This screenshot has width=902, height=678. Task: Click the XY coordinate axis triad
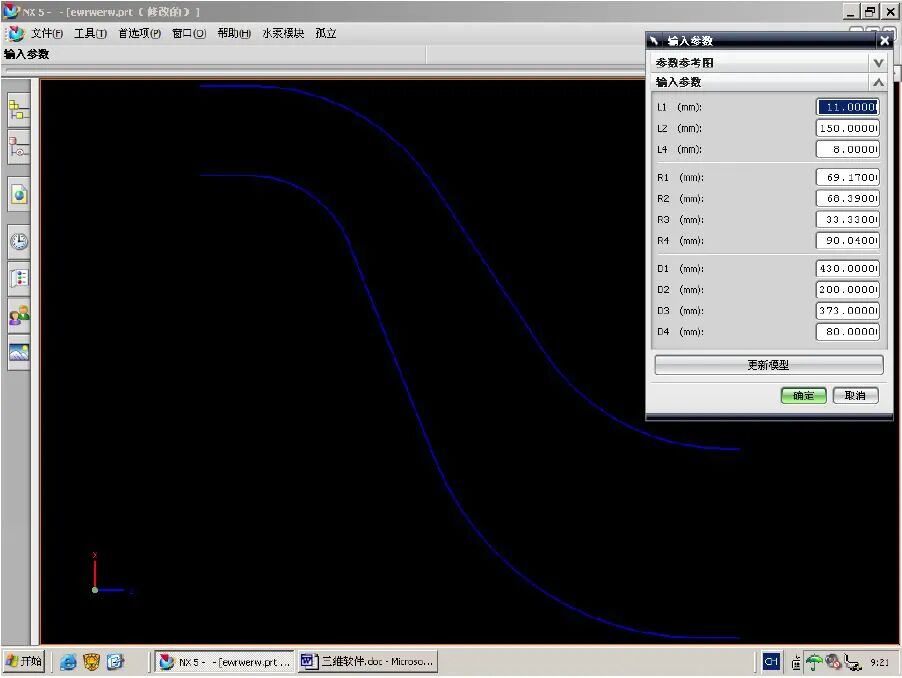click(x=112, y=572)
